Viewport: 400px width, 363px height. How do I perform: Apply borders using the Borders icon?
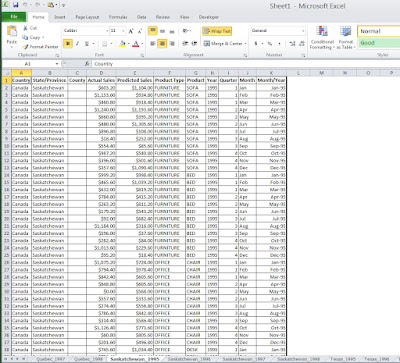coord(104,44)
